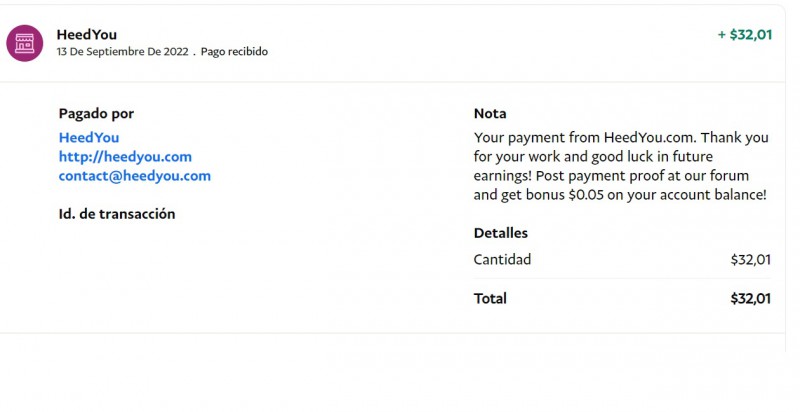800x412 pixels.
Task: Click the Detalles heading
Action: point(501,233)
